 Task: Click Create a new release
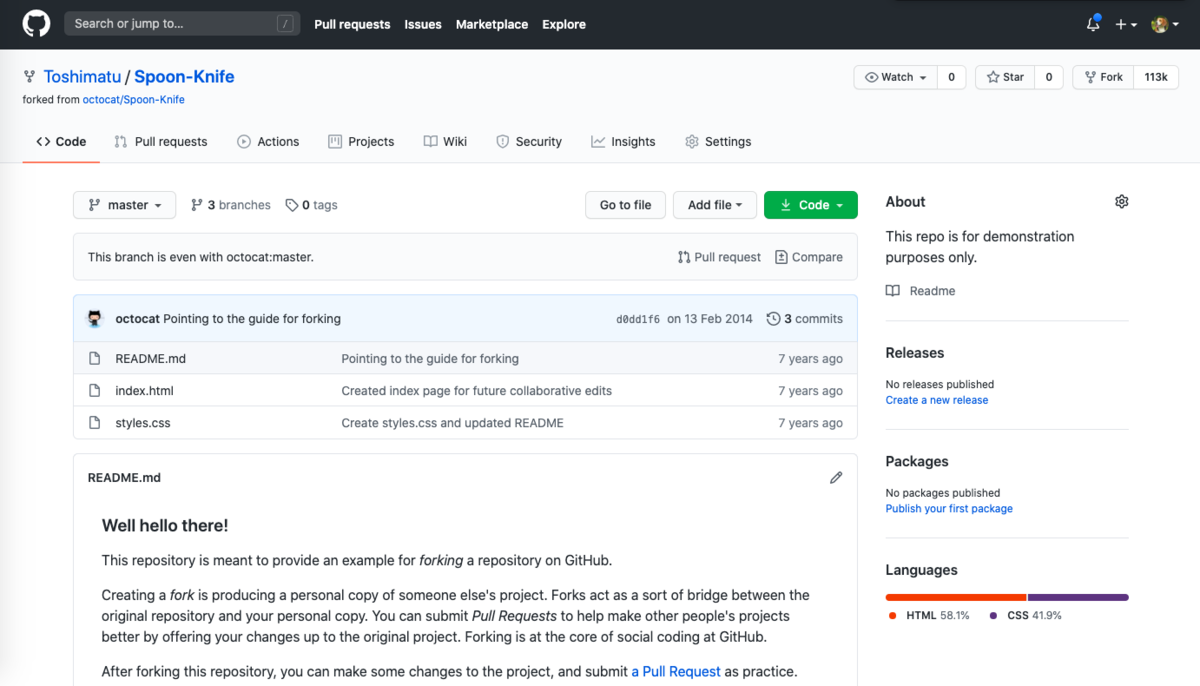click(937, 400)
